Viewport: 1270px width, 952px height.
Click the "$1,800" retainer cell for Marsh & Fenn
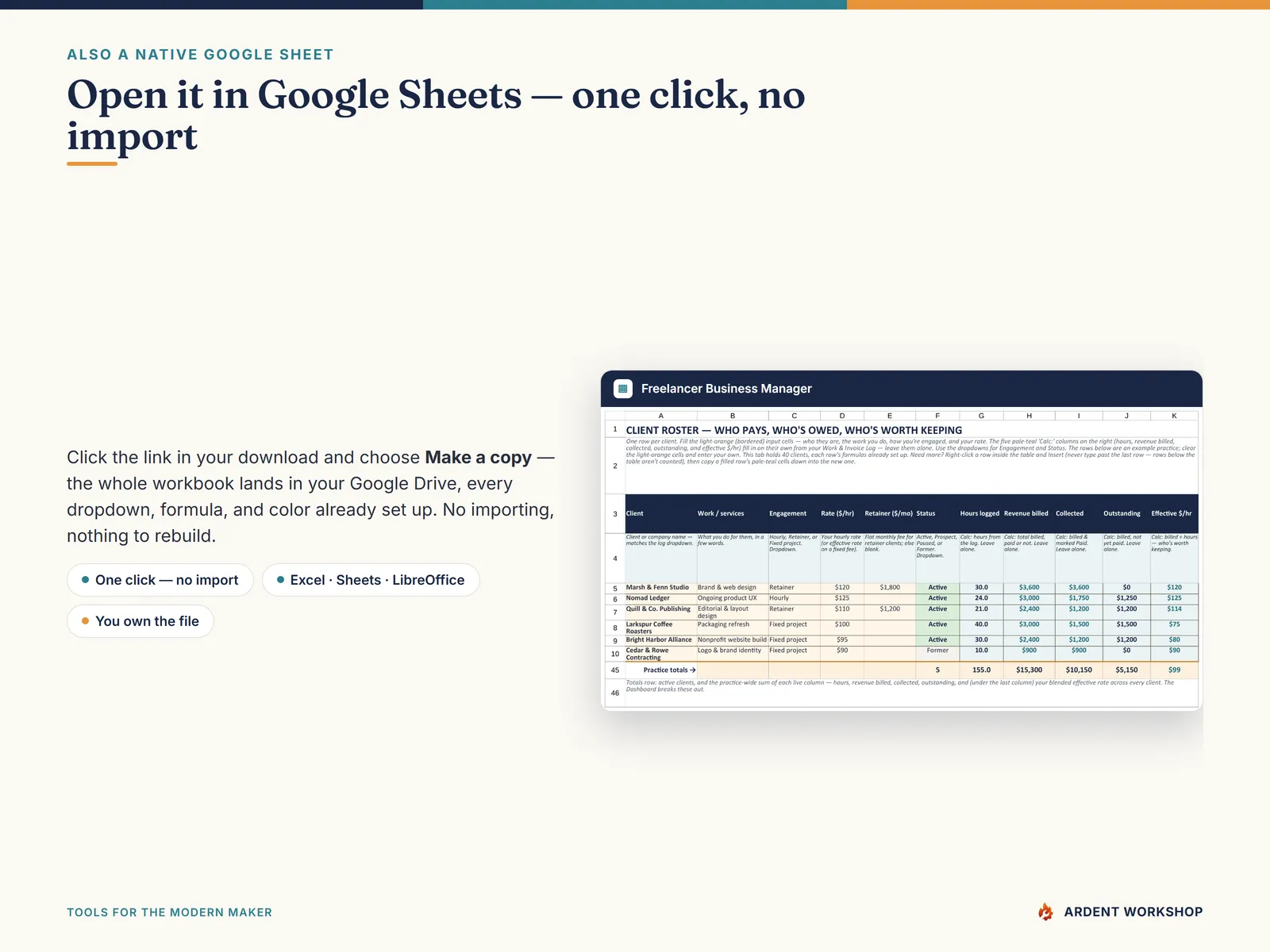[890, 588]
